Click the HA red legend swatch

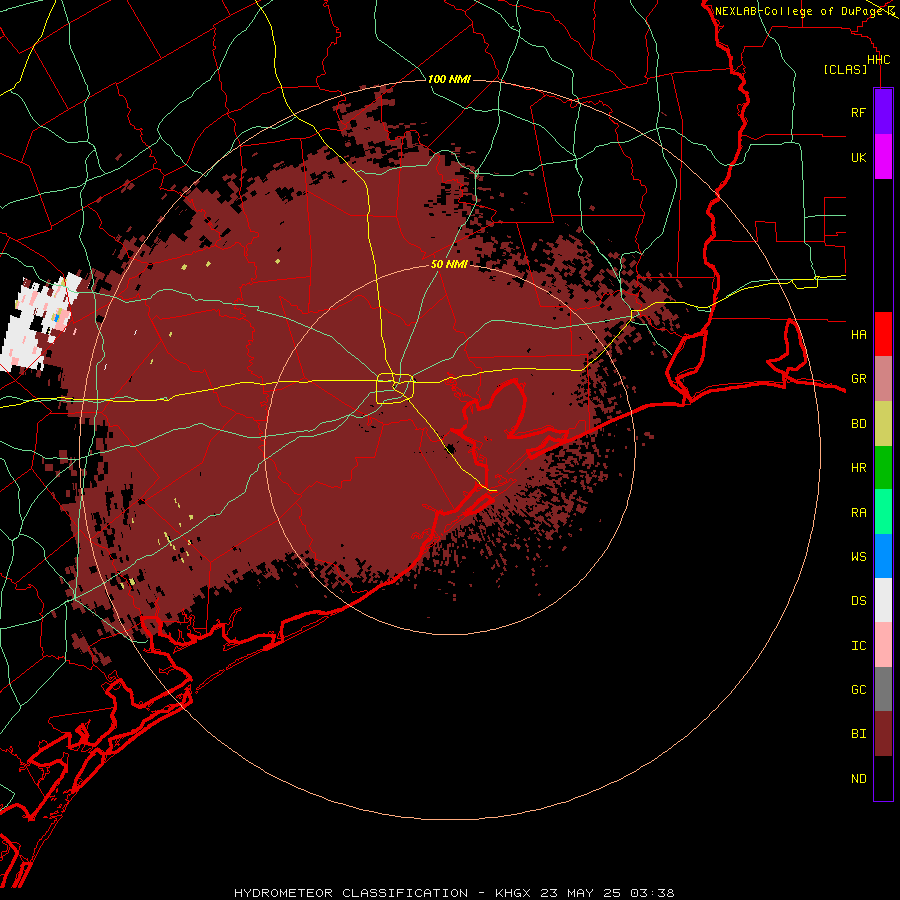click(883, 334)
